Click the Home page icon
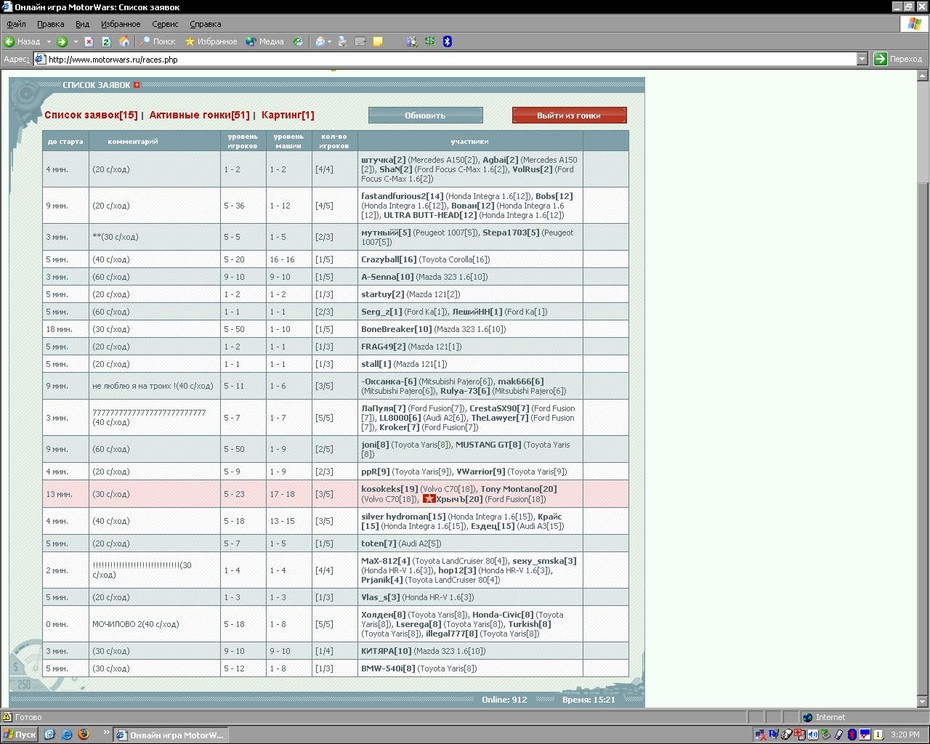The image size is (930, 744). 124,42
